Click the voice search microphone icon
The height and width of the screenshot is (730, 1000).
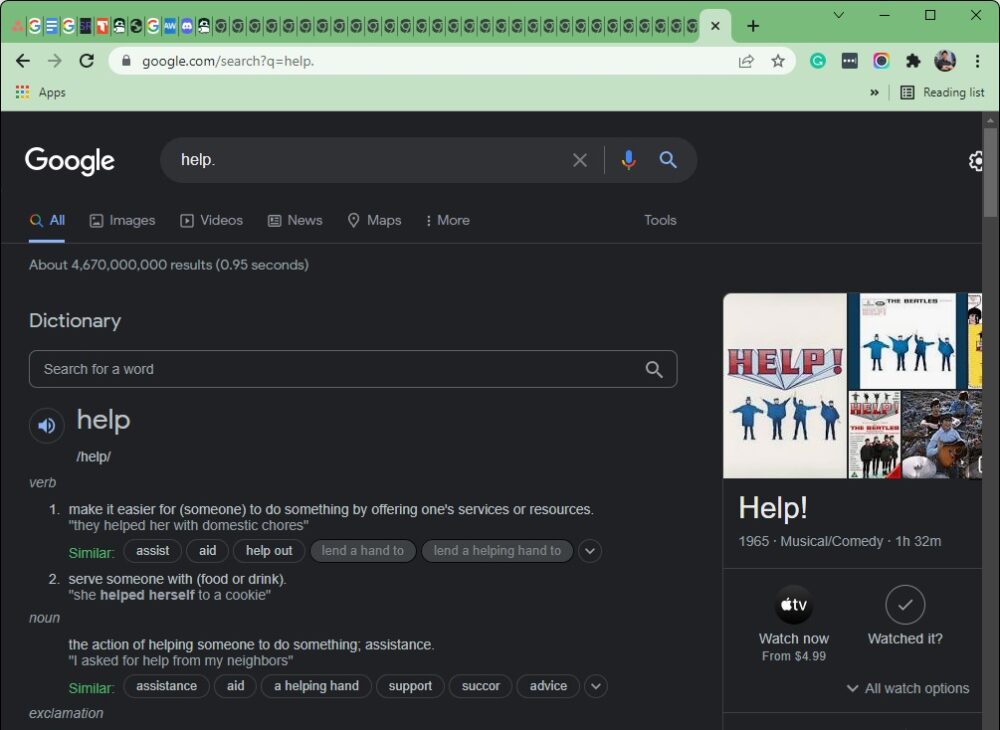point(628,160)
